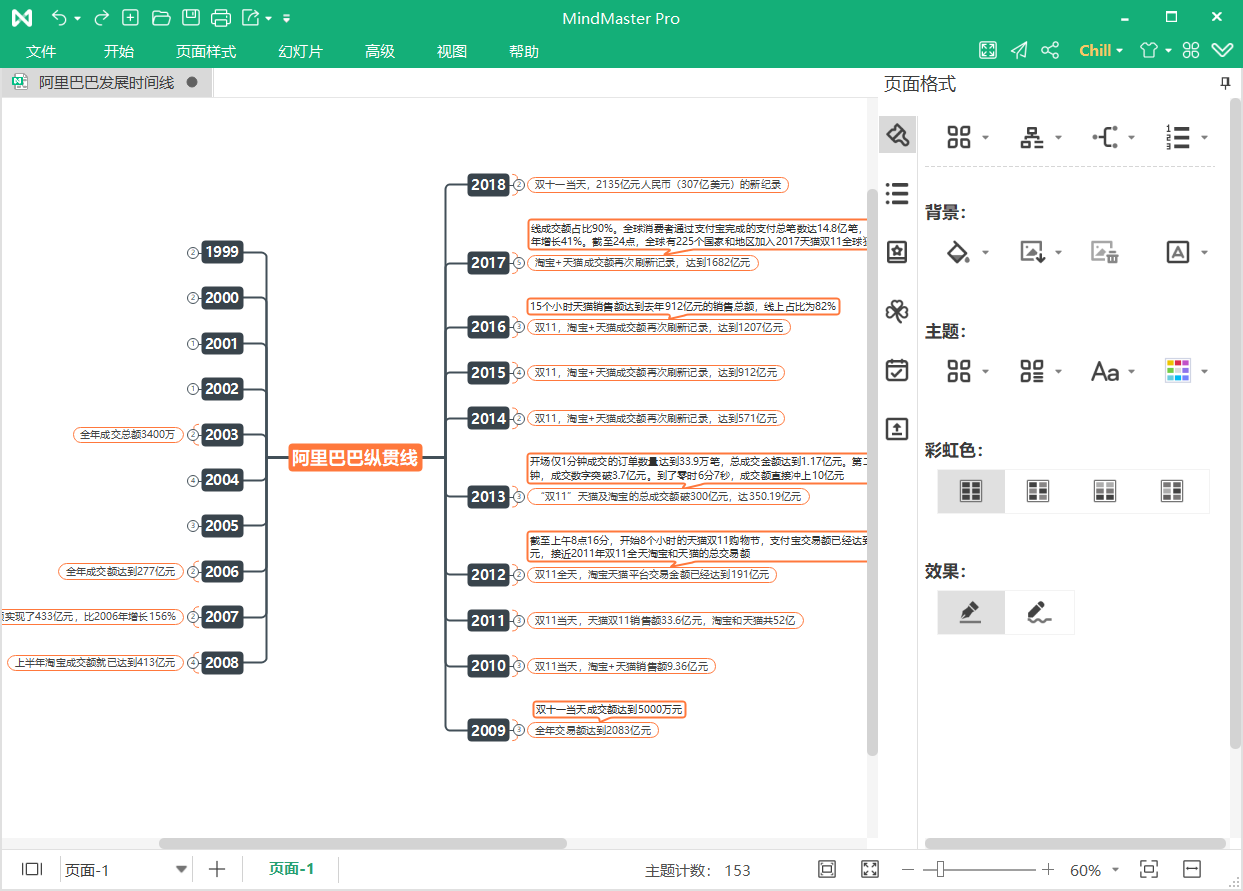The height and width of the screenshot is (891, 1243).
Task: Click the paper plane send icon
Action: point(1019,50)
